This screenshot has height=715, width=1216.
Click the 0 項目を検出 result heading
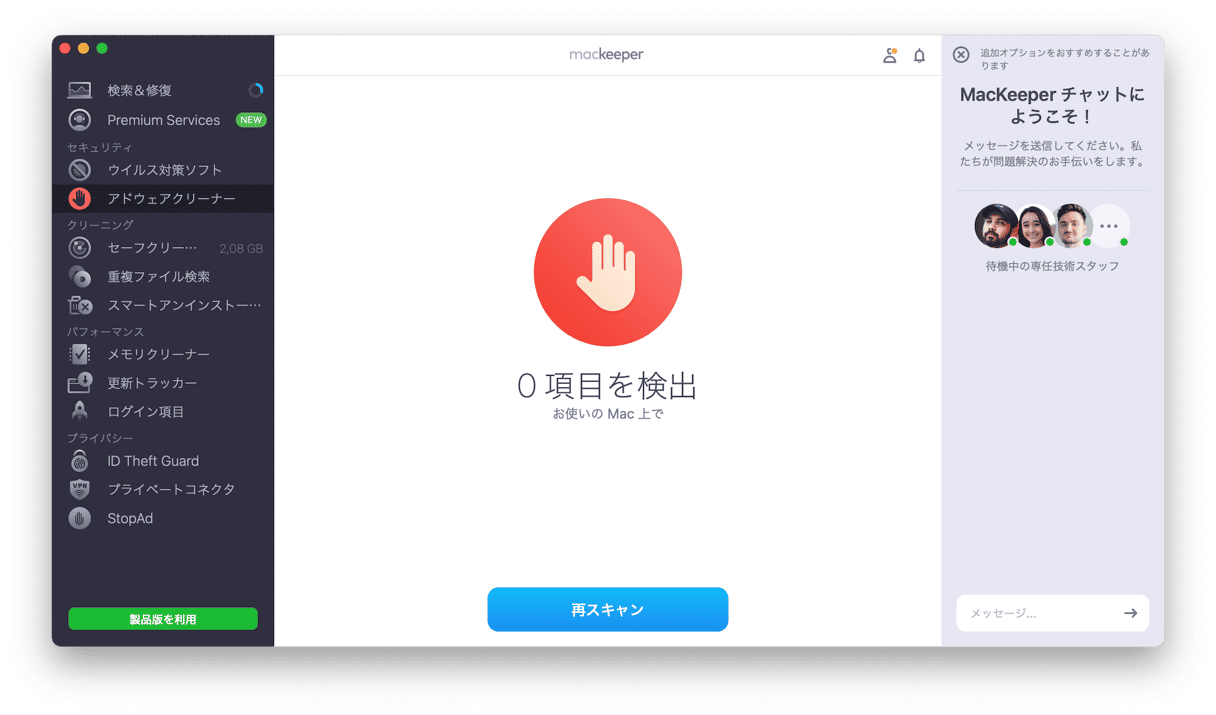coord(608,386)
